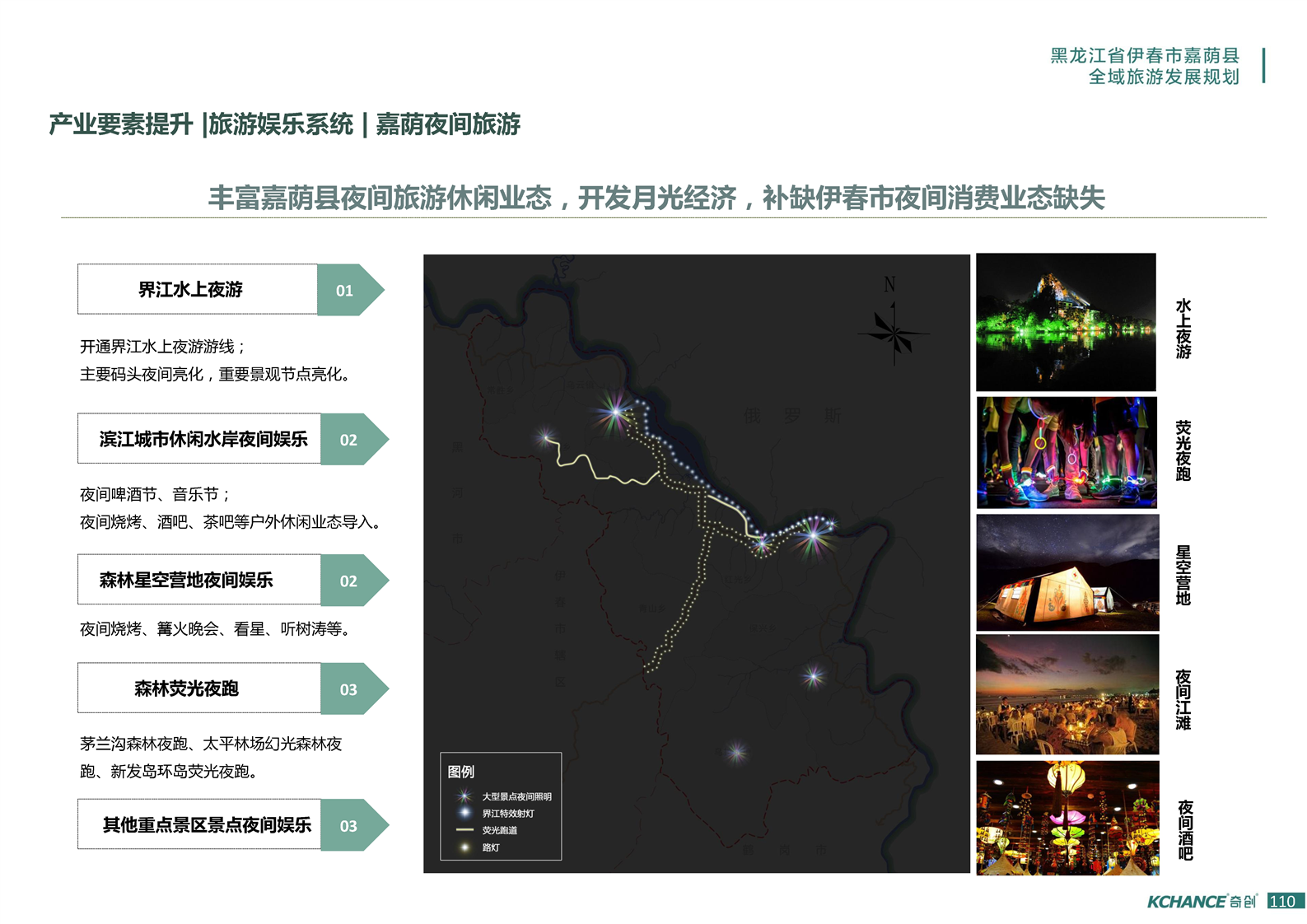
Task: Open the 夜间江滩 beach dining photo
Action: 1067,694
